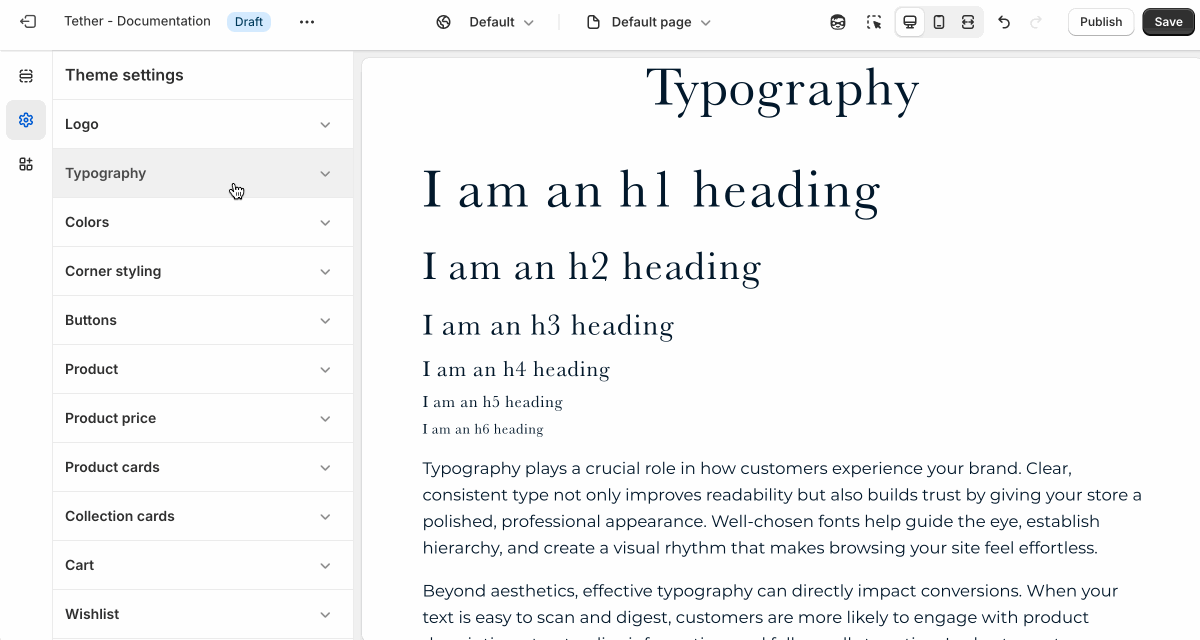1200x640 pixels.
Task: Select the Typography page title in preview
Action: (782, 90)
